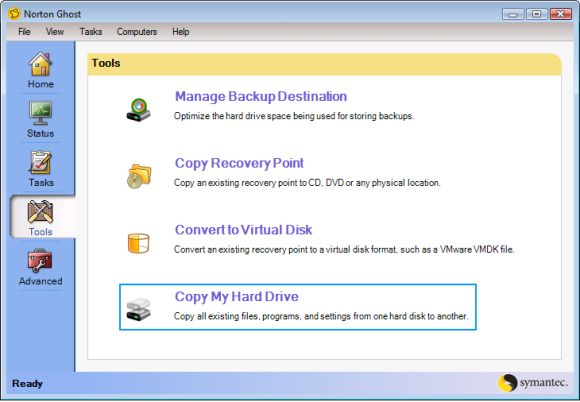This screenshot has height=402, width=580.
Task: Select the Tools sidebar icon
Action: [40, 211]
